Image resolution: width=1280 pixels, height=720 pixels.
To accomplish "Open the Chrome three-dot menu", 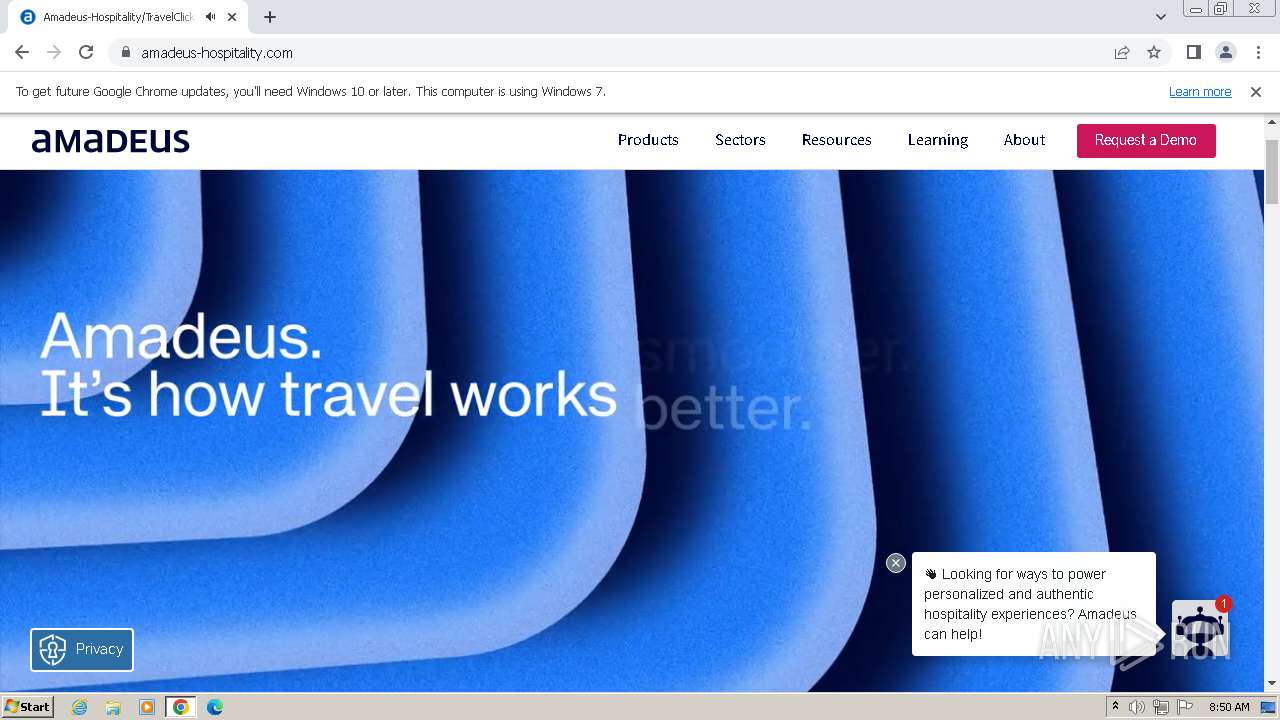I will (1258, 52).
